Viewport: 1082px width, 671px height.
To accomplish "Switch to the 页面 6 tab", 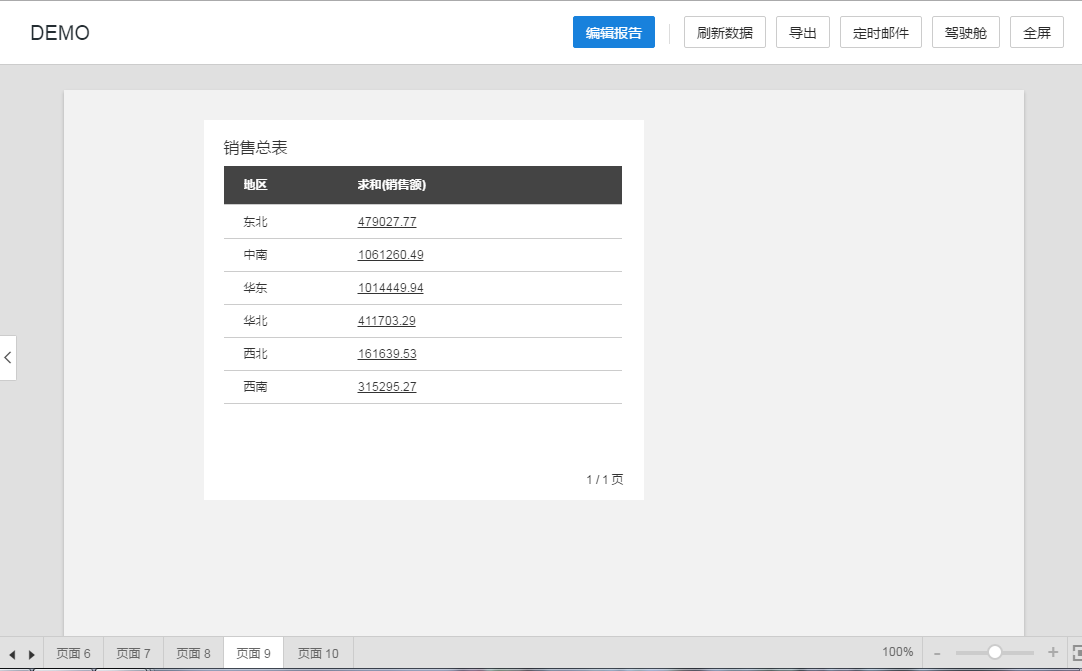I will coord(73,654).
